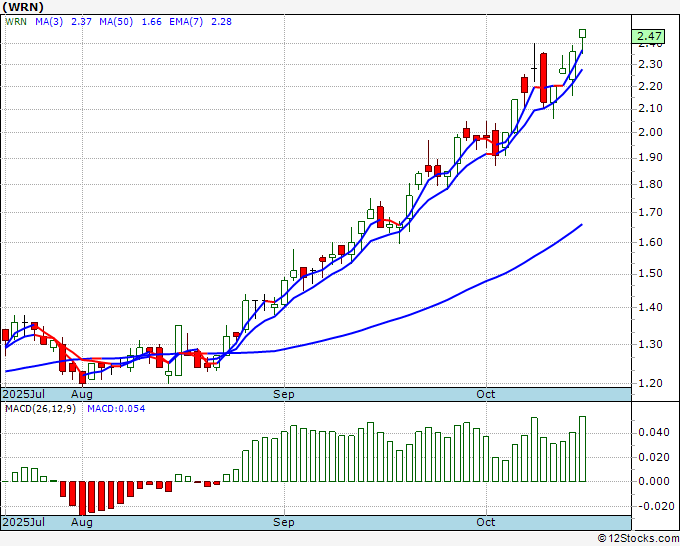The width and height of the screenshot is (680, 546).
Task: Click the last green MACD histogram bar
Action: click(x=582, y=449)
